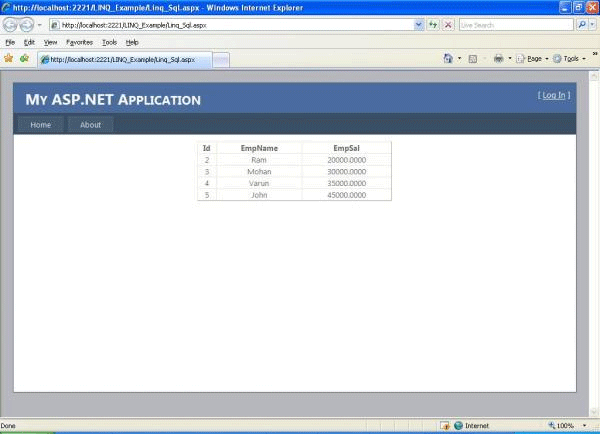
Task: Restore down the Internet Explorer window
Action: coord(578,7)
